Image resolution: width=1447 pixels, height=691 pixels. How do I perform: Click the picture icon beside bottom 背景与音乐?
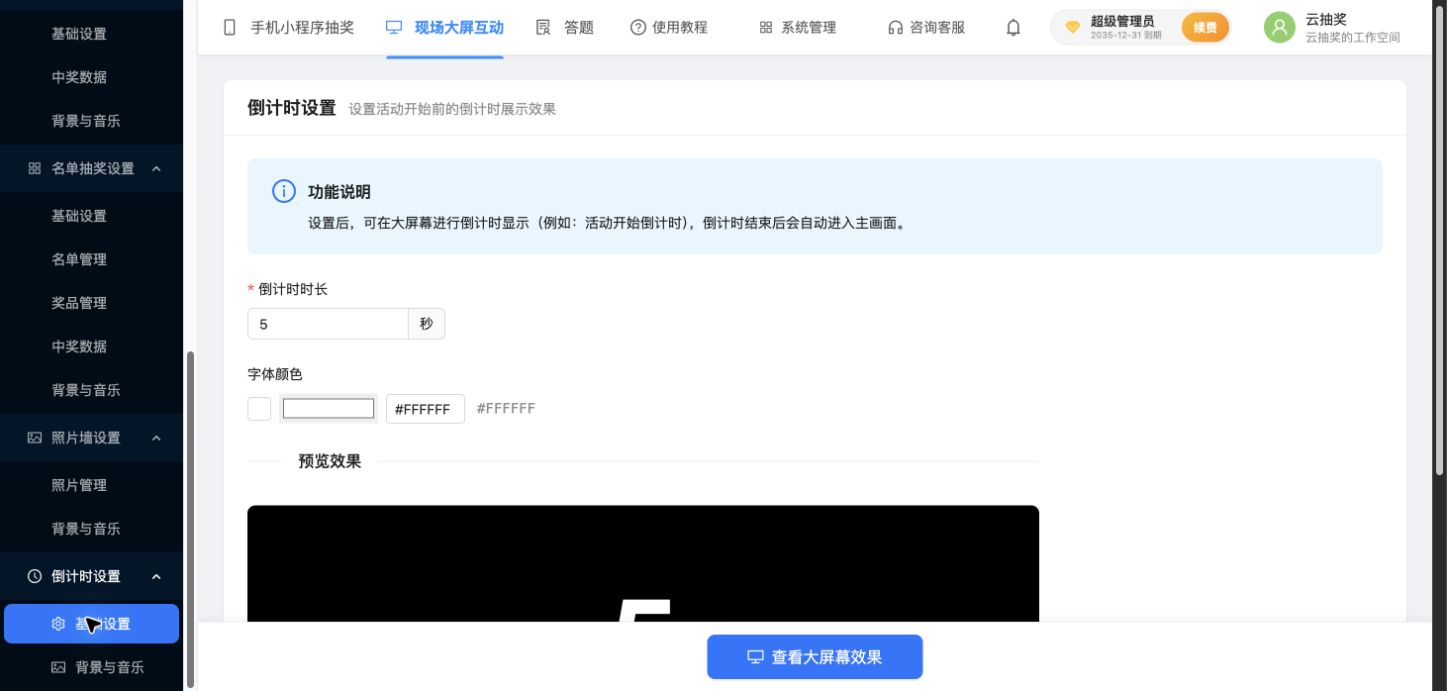click(x=58, y=667)
